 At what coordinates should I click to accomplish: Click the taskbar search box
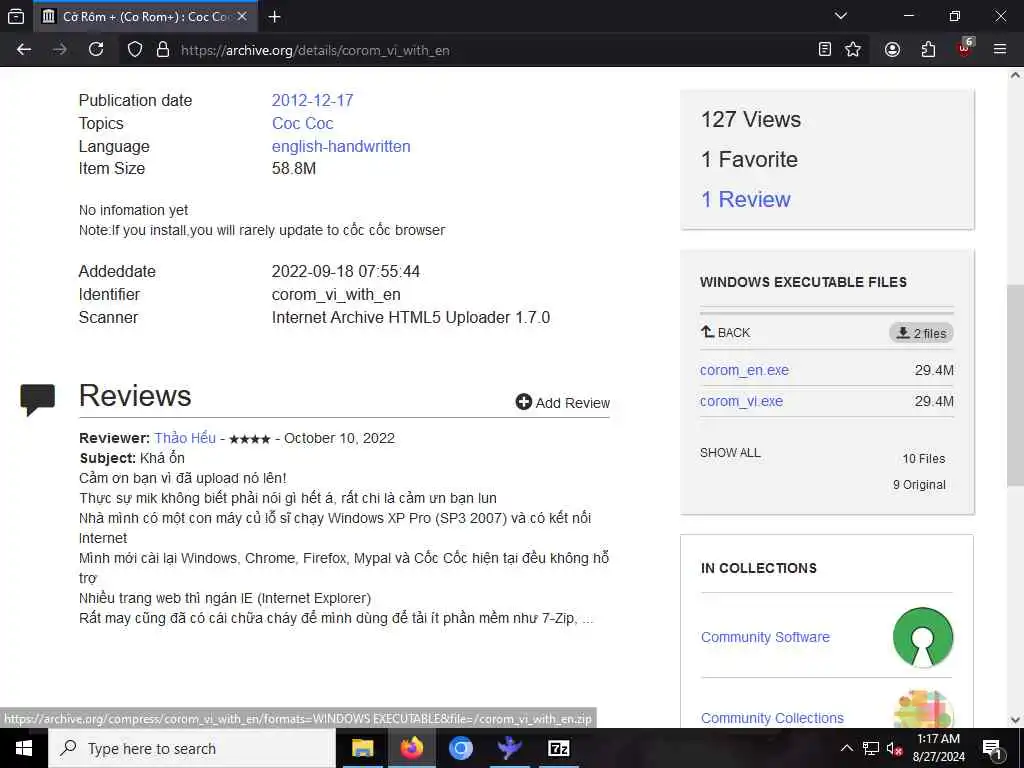pyautogui.click(x=192, y=748)
